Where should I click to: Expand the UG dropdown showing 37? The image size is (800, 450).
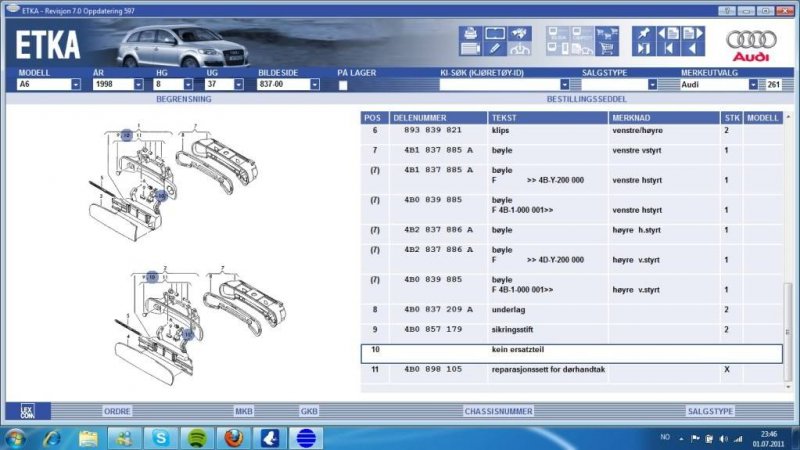[x=239, y=85]
